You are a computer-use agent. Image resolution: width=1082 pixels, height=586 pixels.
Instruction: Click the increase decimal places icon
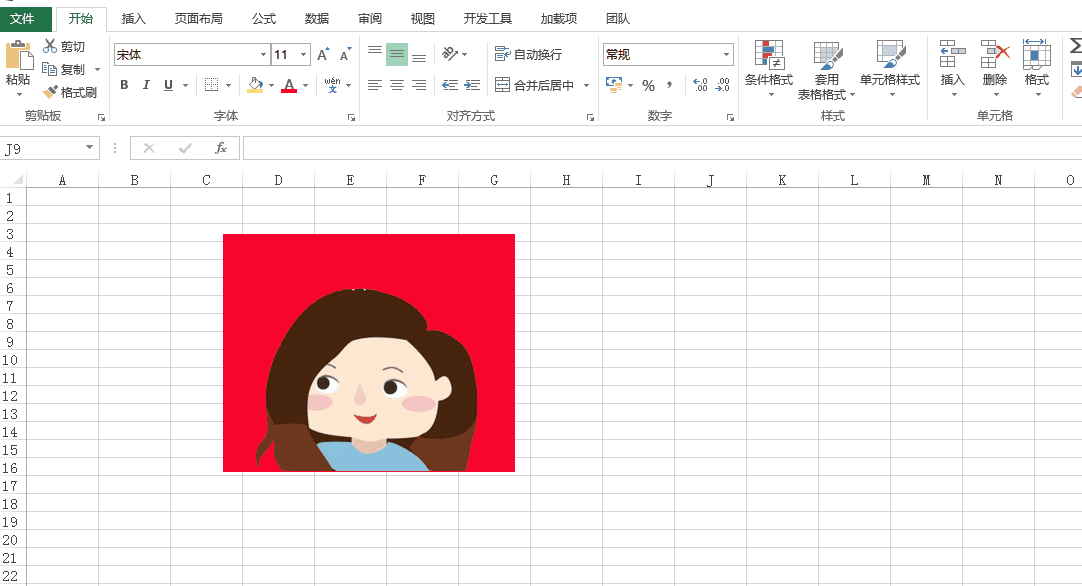(700, 85)
